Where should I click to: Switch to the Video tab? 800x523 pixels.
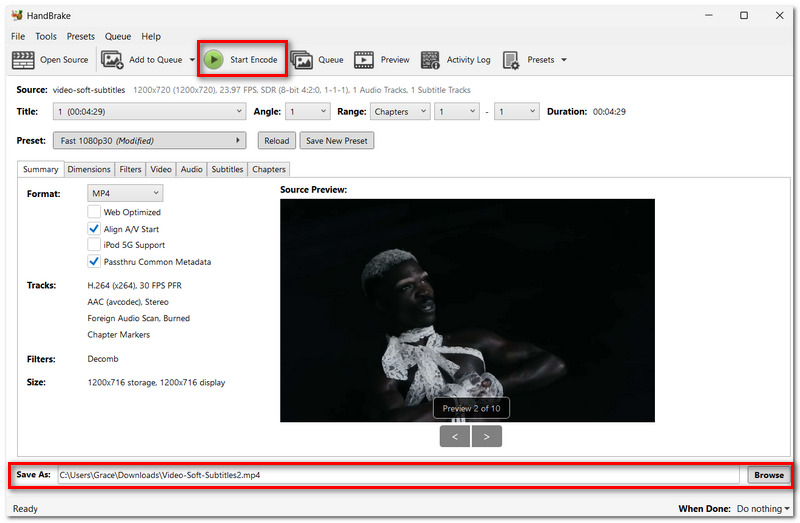point(161,169)
